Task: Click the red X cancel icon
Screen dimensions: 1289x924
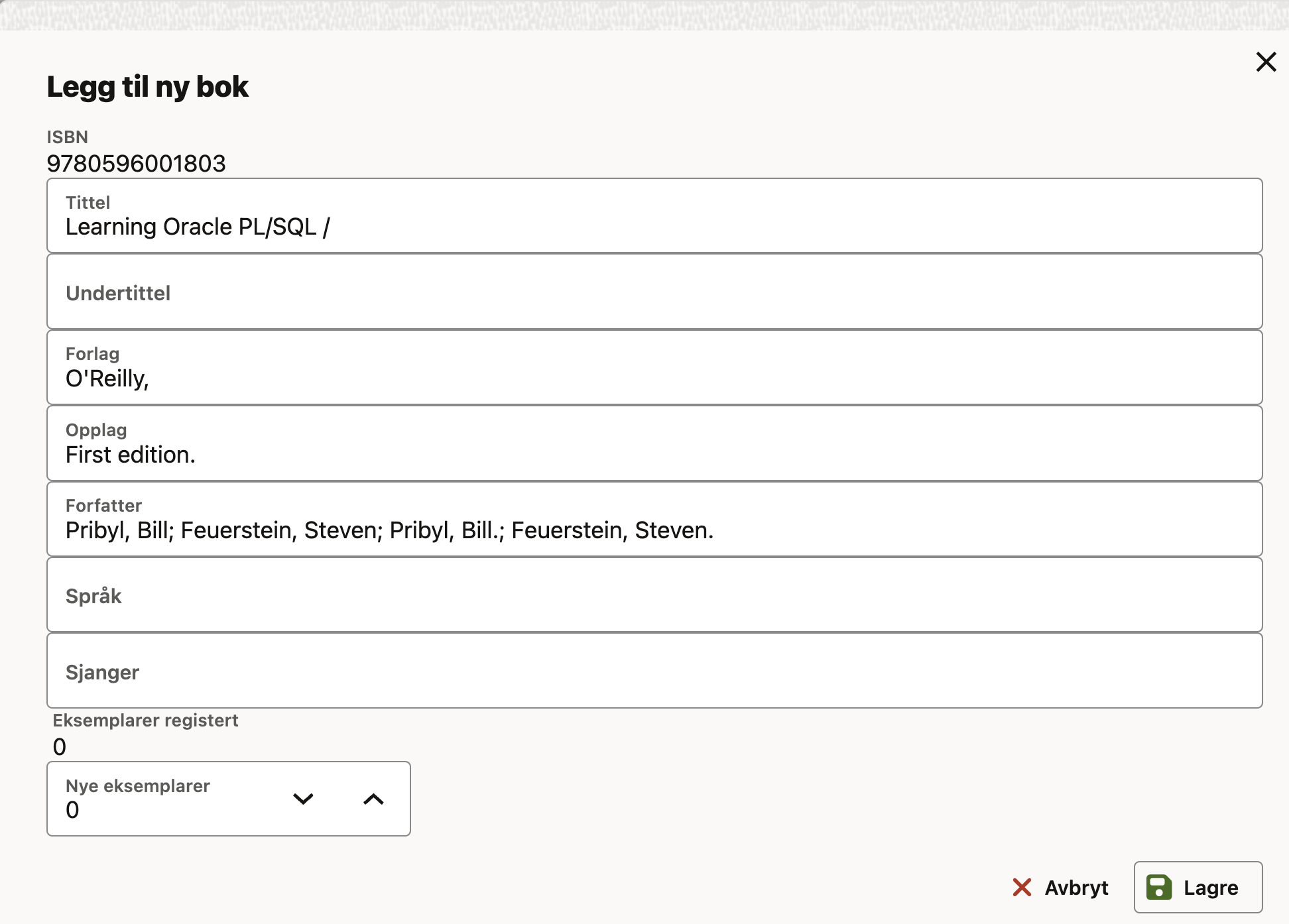Action: 1022,887
